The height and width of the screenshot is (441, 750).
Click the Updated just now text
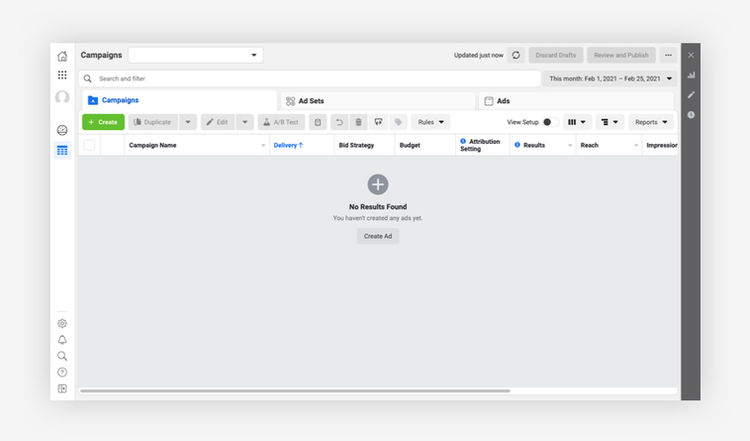(x=478, y=55)
